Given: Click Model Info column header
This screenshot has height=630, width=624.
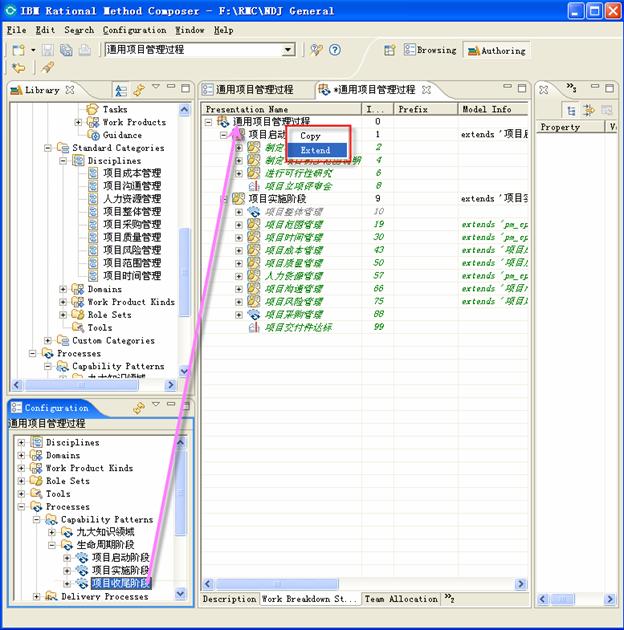Looking at the screenshot, I should pos(493,109).
